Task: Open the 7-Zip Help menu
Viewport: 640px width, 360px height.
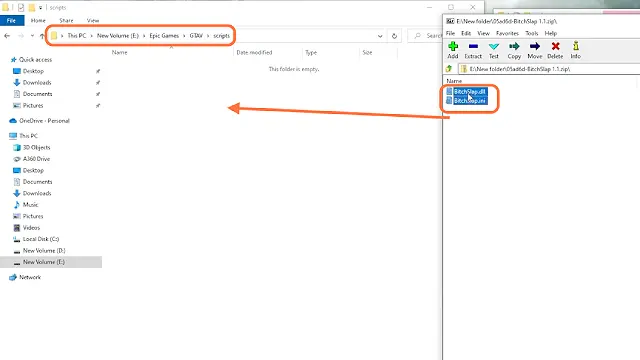Action: click(551, 33)
